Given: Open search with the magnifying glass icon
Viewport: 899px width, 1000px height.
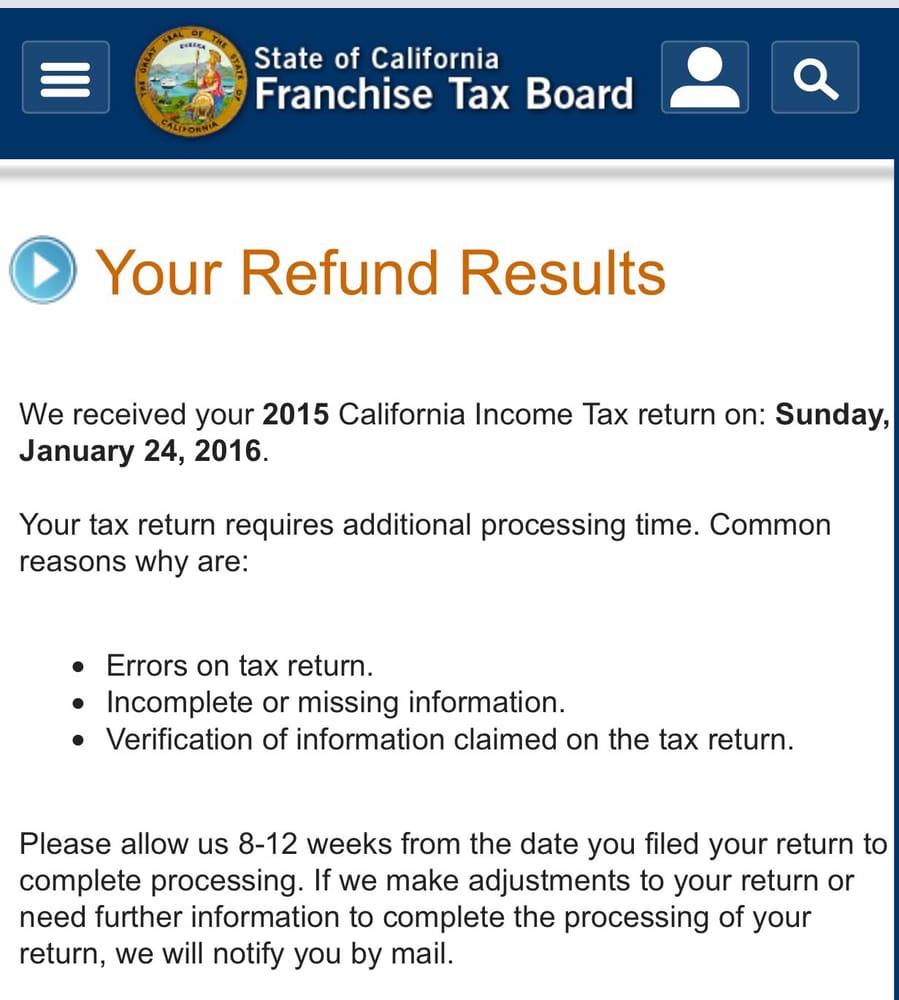Looking at the screenshot, I should point(815,77).
